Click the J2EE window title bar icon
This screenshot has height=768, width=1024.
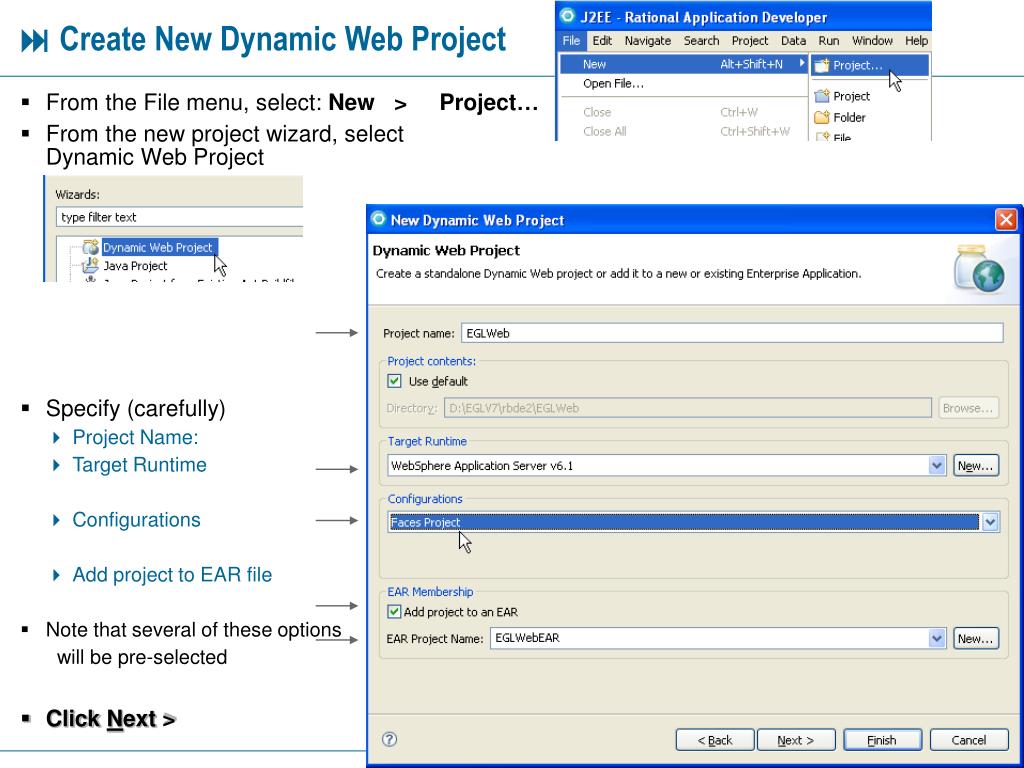pos(568,17)
